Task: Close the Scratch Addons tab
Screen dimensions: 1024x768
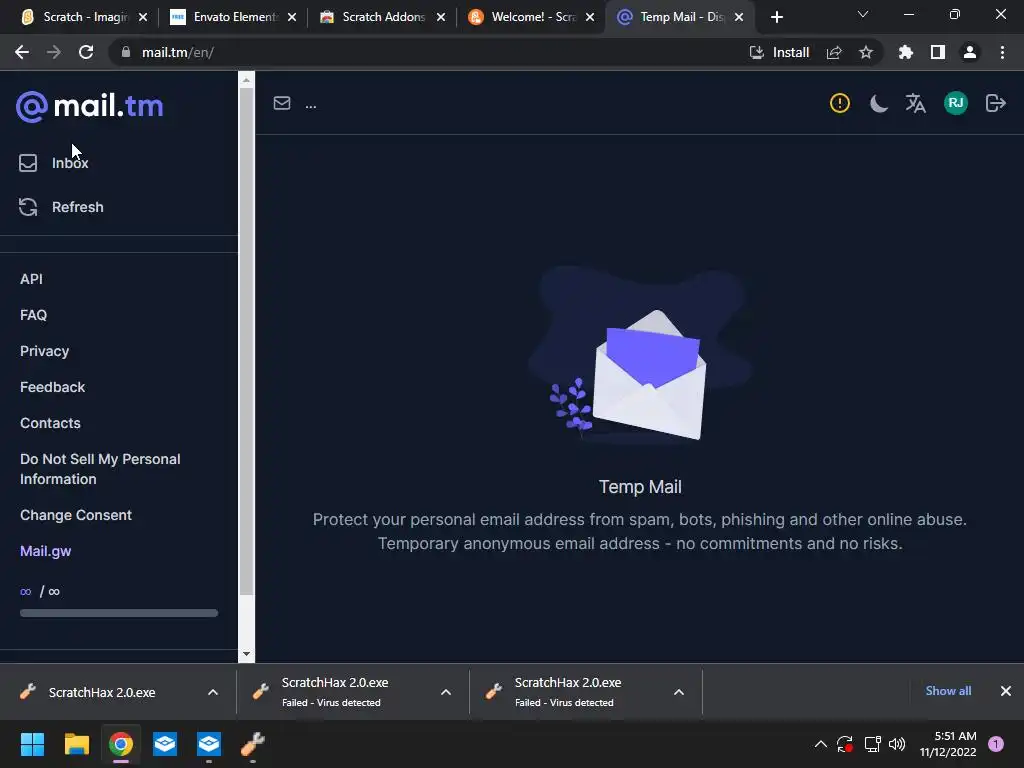Action: [x=441, y=17]
